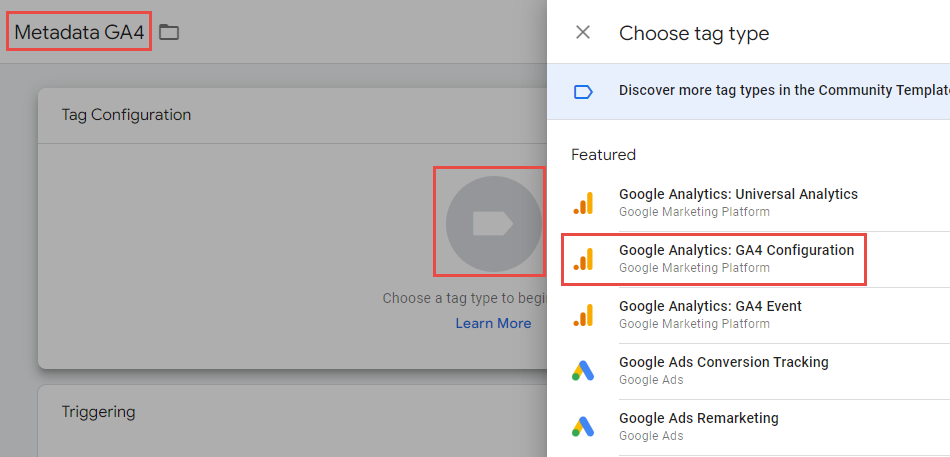Choose Google Ads Conversion Tracking tag type

723,363
